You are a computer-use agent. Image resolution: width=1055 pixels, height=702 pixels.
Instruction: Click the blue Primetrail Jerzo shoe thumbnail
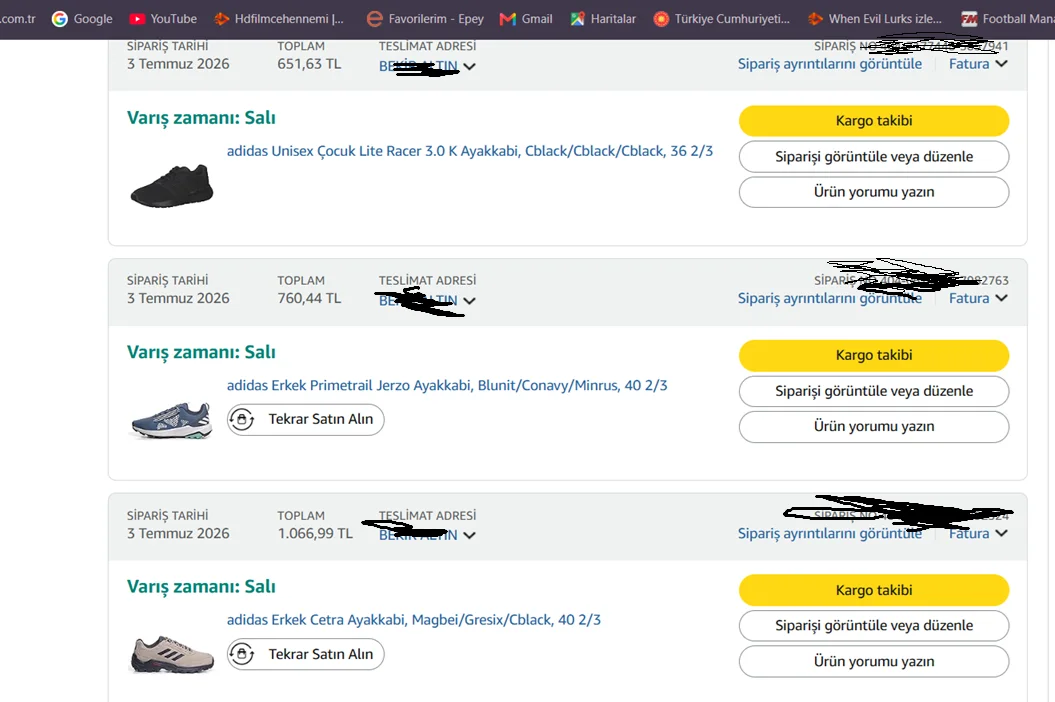click(172, 421)
